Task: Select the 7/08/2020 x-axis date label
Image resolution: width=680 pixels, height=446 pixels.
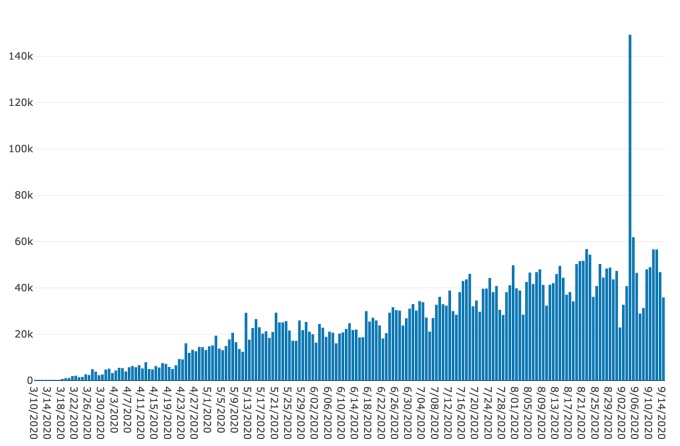Action: [435, 413]
